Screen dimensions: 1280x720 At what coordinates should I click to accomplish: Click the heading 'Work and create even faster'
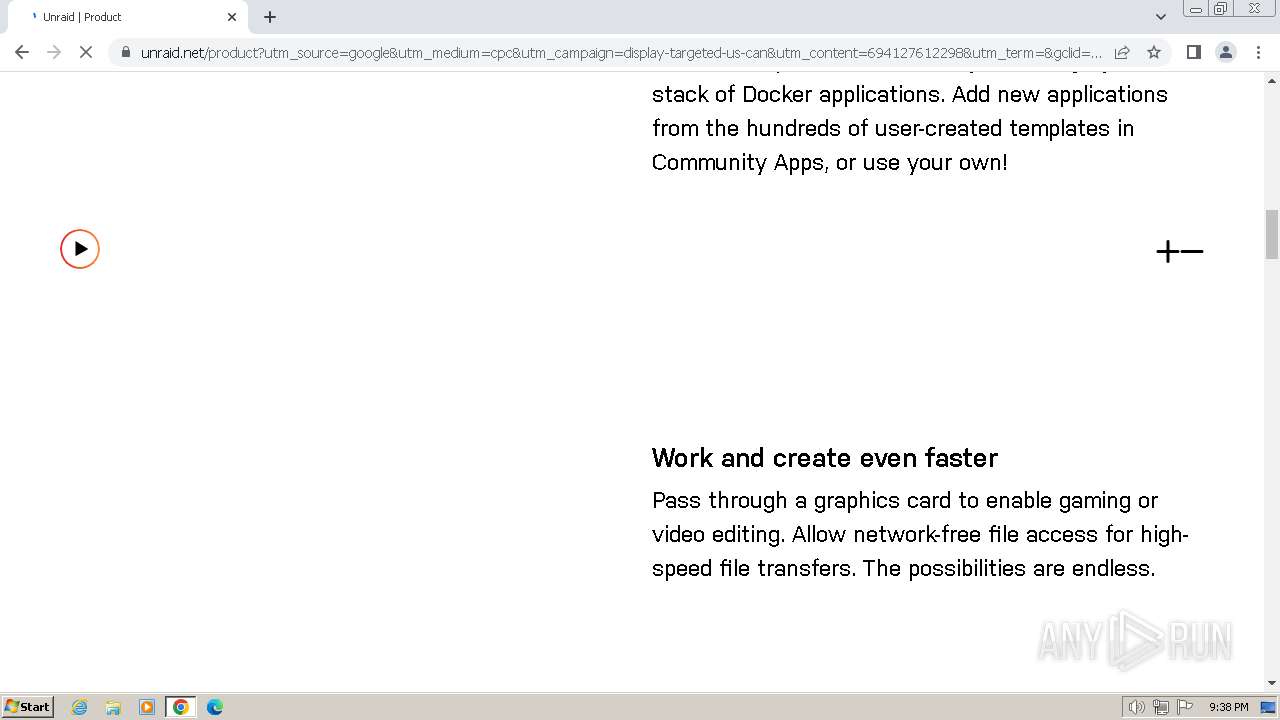click(x=825, y=458)
